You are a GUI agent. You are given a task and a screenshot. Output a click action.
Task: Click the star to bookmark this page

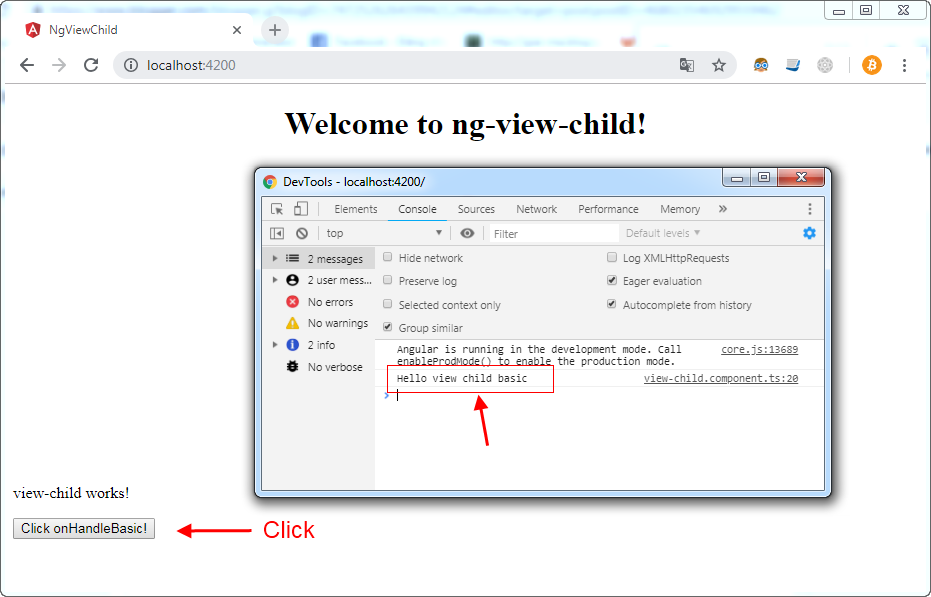719,64
